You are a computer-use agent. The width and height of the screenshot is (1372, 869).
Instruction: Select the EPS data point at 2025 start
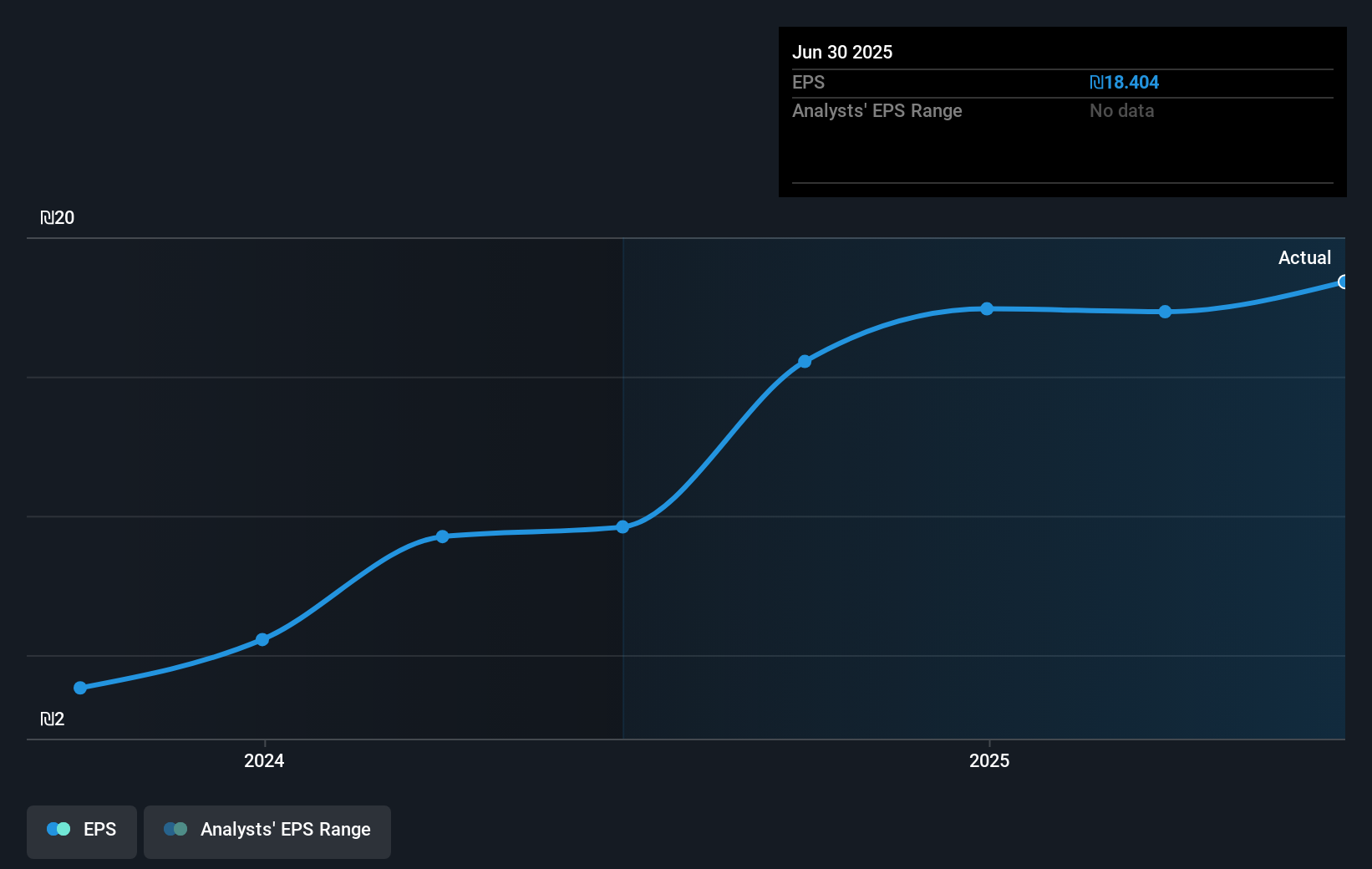click(987, 309)
